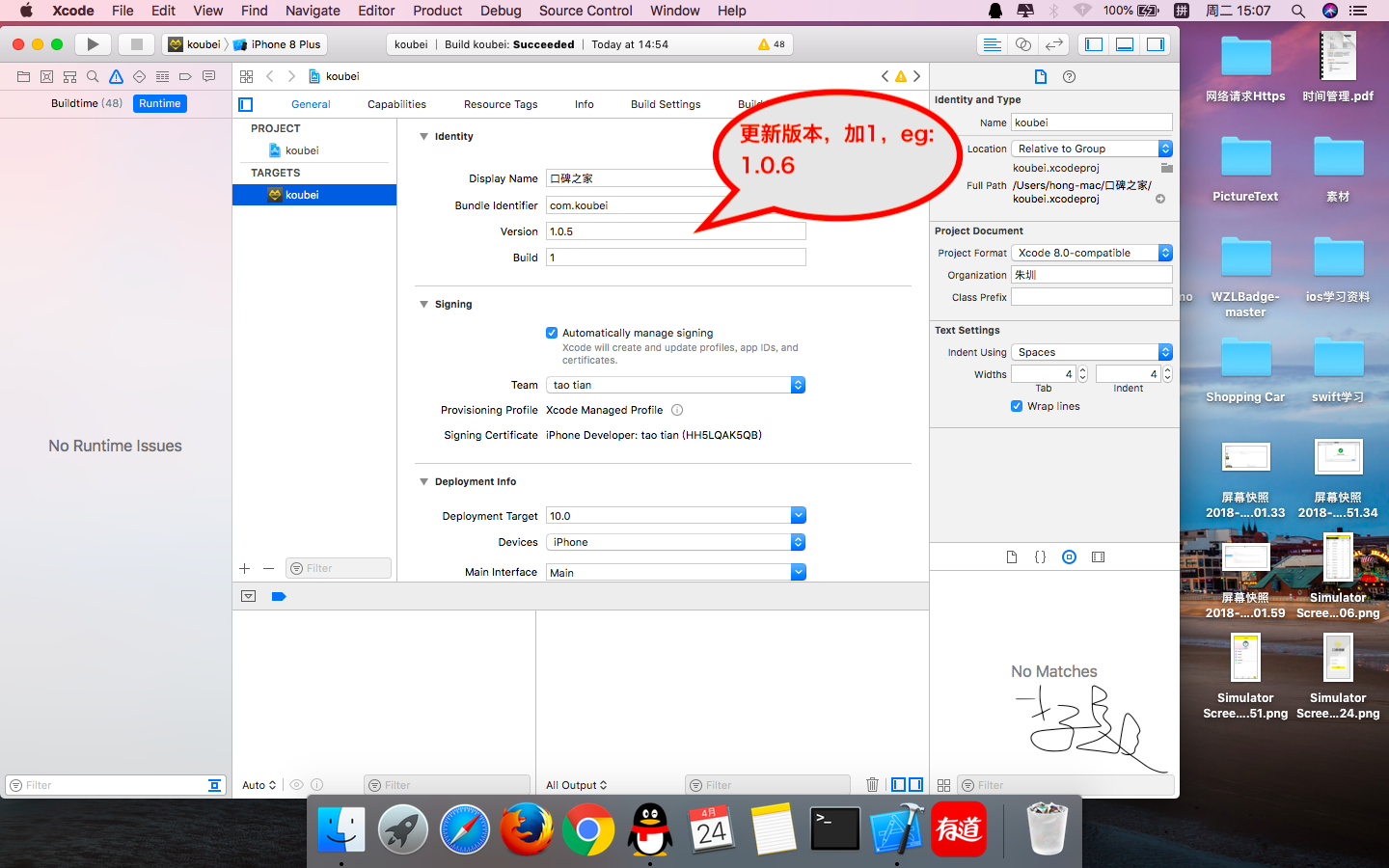Screen dimensions: 1389x868
Task: Run the koubei build with Play button
Action: pyautogui.click(x=93, y=44)
